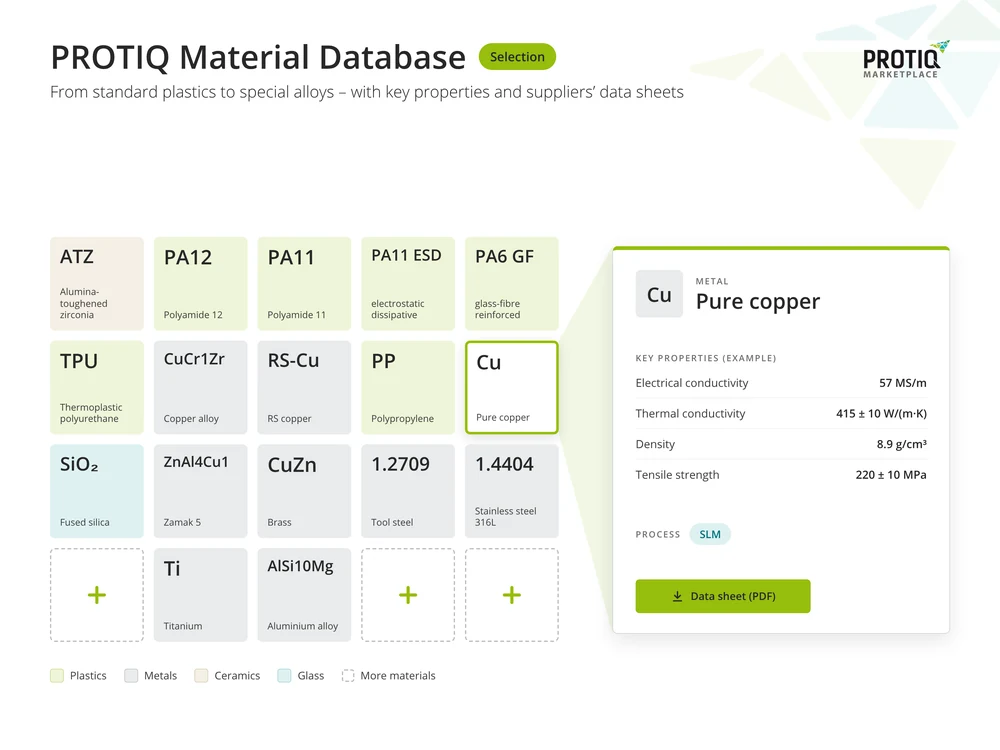Select the PA12 Polyamide 12 tile
1000x750 pixels.
200,284
